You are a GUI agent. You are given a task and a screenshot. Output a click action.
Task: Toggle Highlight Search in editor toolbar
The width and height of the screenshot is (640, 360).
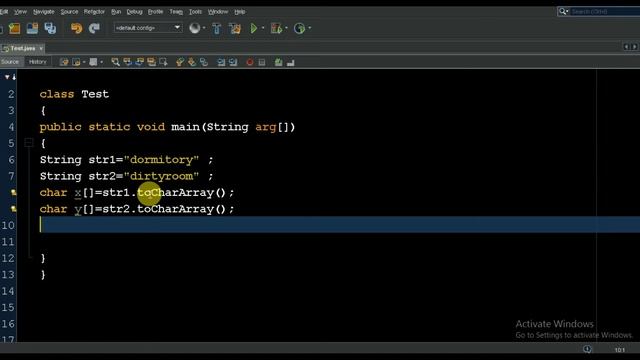(151, 62)
